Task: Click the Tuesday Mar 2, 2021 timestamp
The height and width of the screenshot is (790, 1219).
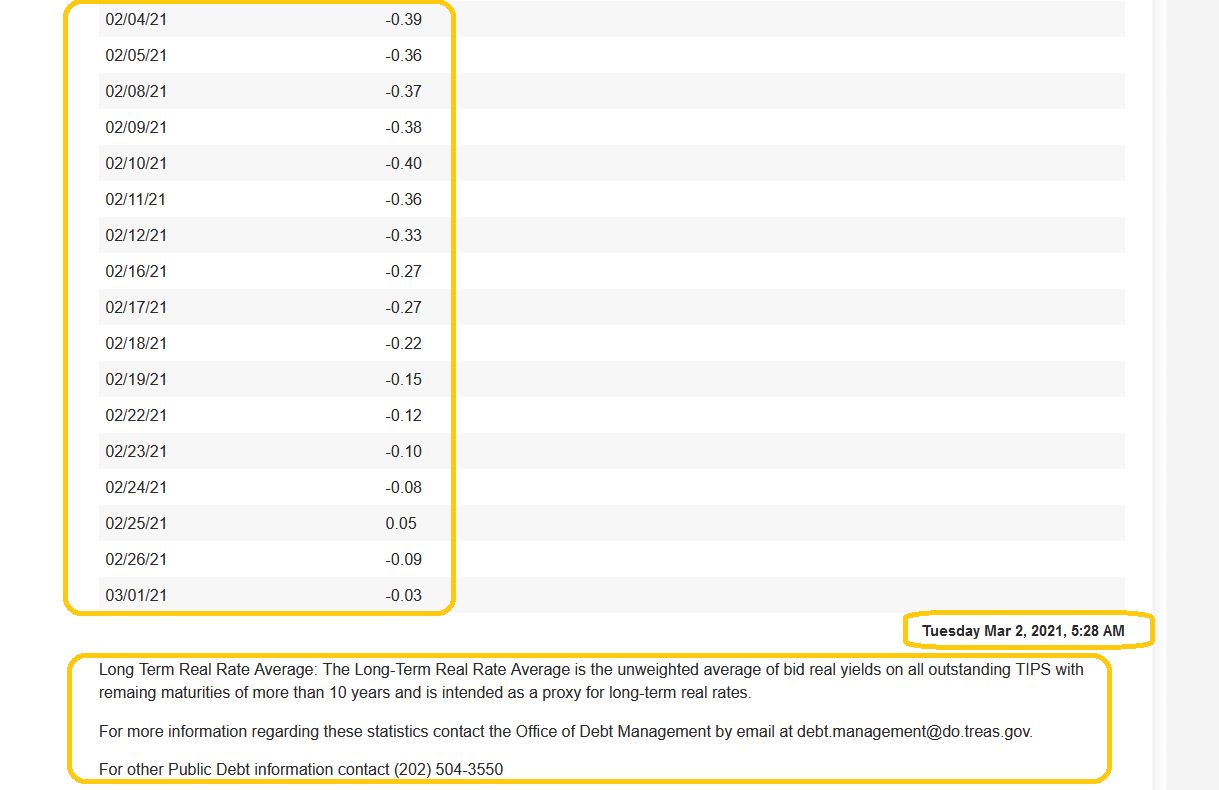Action: click(1023, 631)
